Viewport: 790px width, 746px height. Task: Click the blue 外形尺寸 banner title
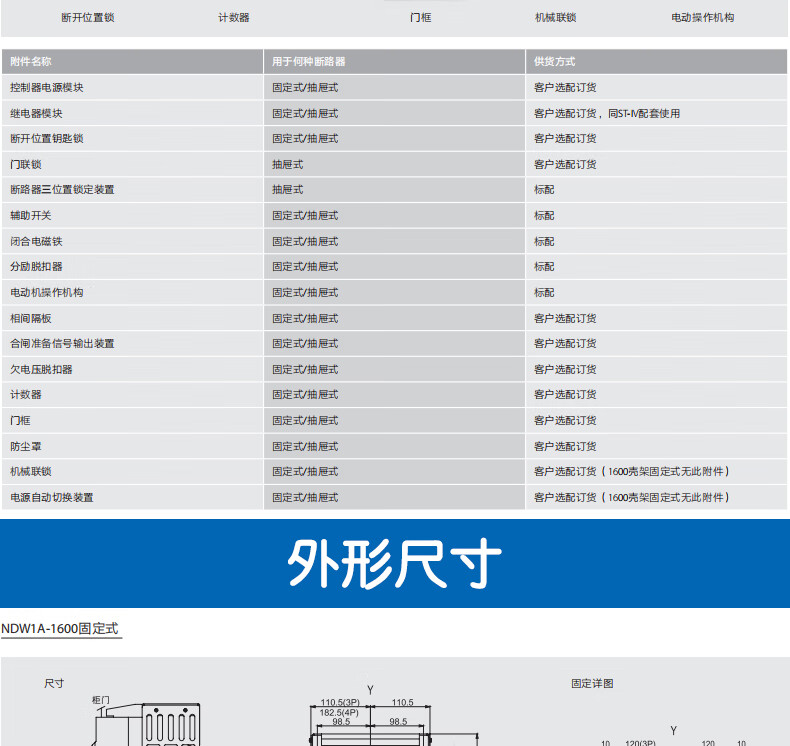tap(394, 564)
